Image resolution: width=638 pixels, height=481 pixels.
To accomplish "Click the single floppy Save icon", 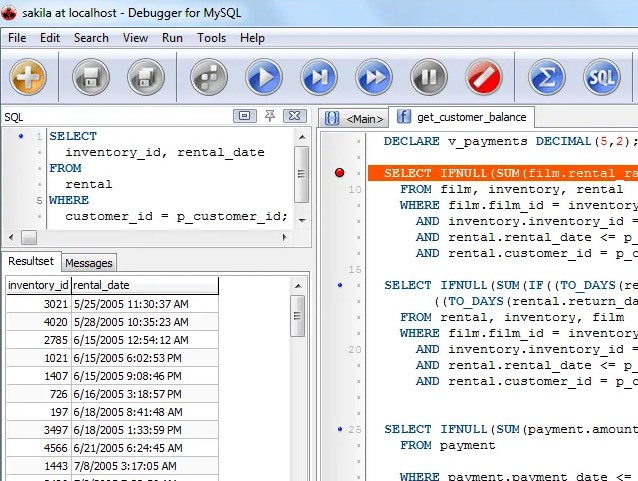I will click(91, 77).
